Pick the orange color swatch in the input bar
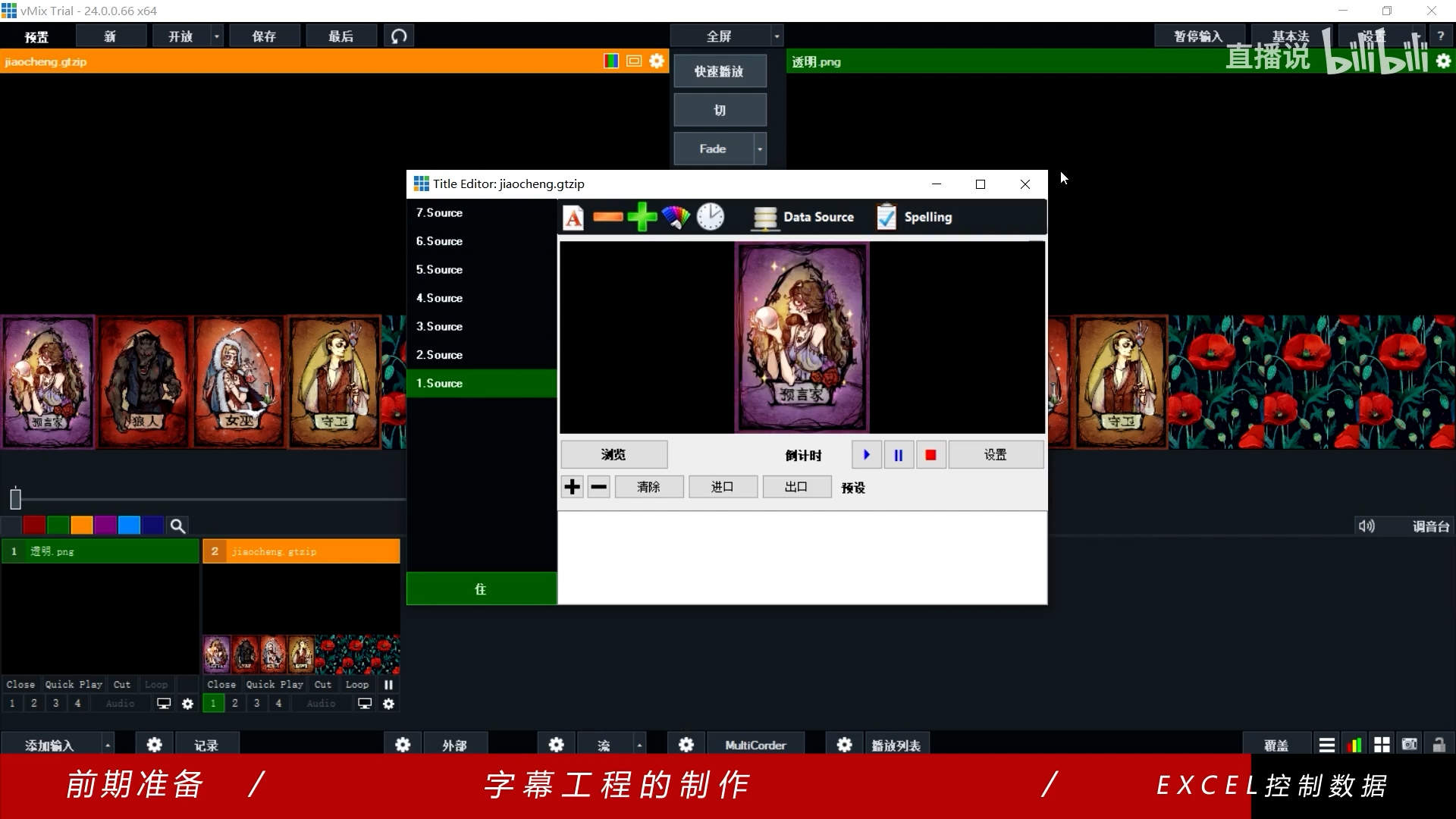Viewport: 1456px width, 819px height. [82, 526]
